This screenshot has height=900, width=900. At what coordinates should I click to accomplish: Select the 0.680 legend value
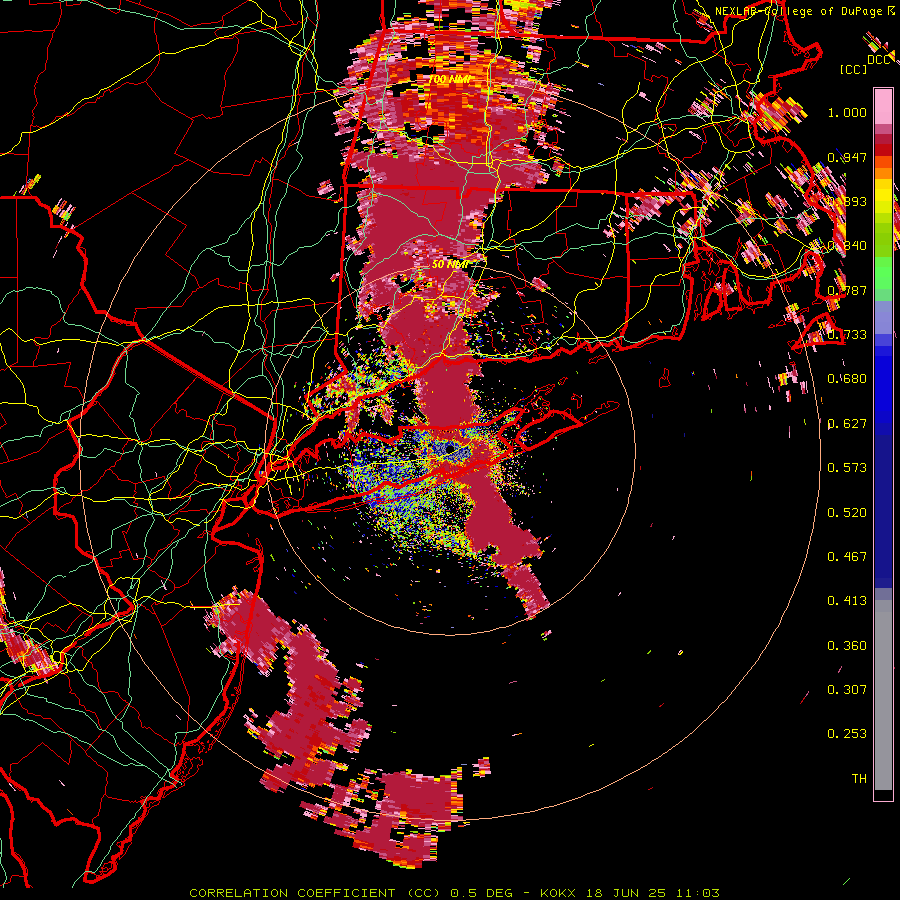(847, 379)
